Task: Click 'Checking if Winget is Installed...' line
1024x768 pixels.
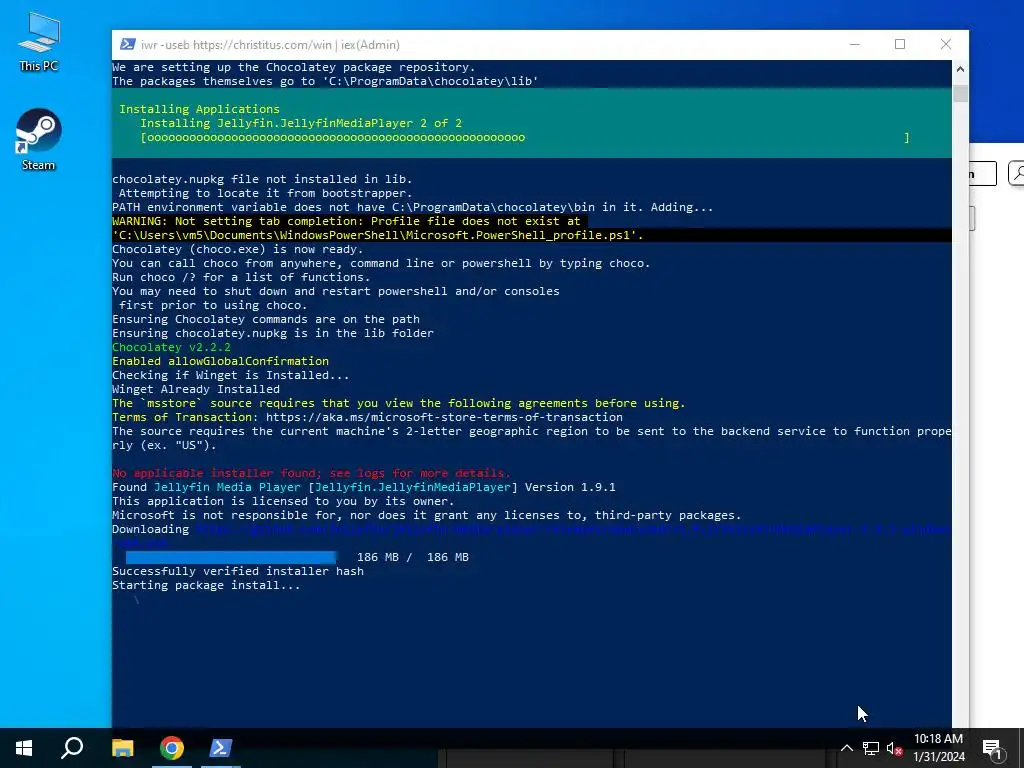Action: 231,376
